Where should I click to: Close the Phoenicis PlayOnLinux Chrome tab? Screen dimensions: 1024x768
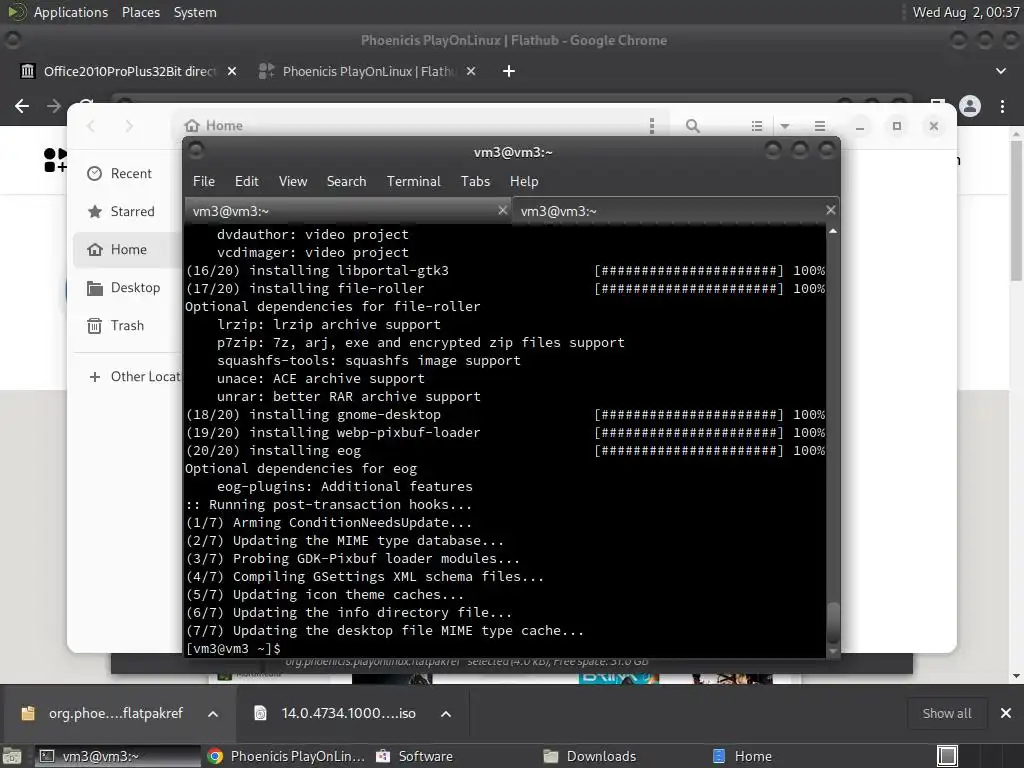point(471,71)
